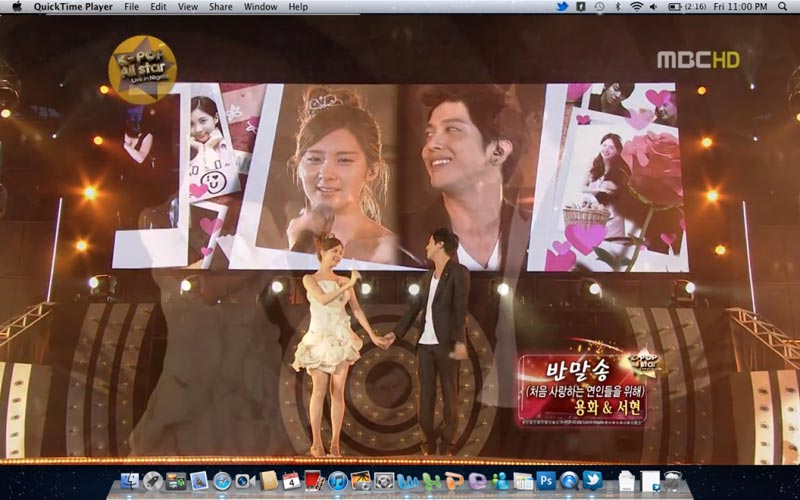Click the playing video frame on the performers
The height and width of the screenshot is (500, 800).
click(x=400, y=239)
